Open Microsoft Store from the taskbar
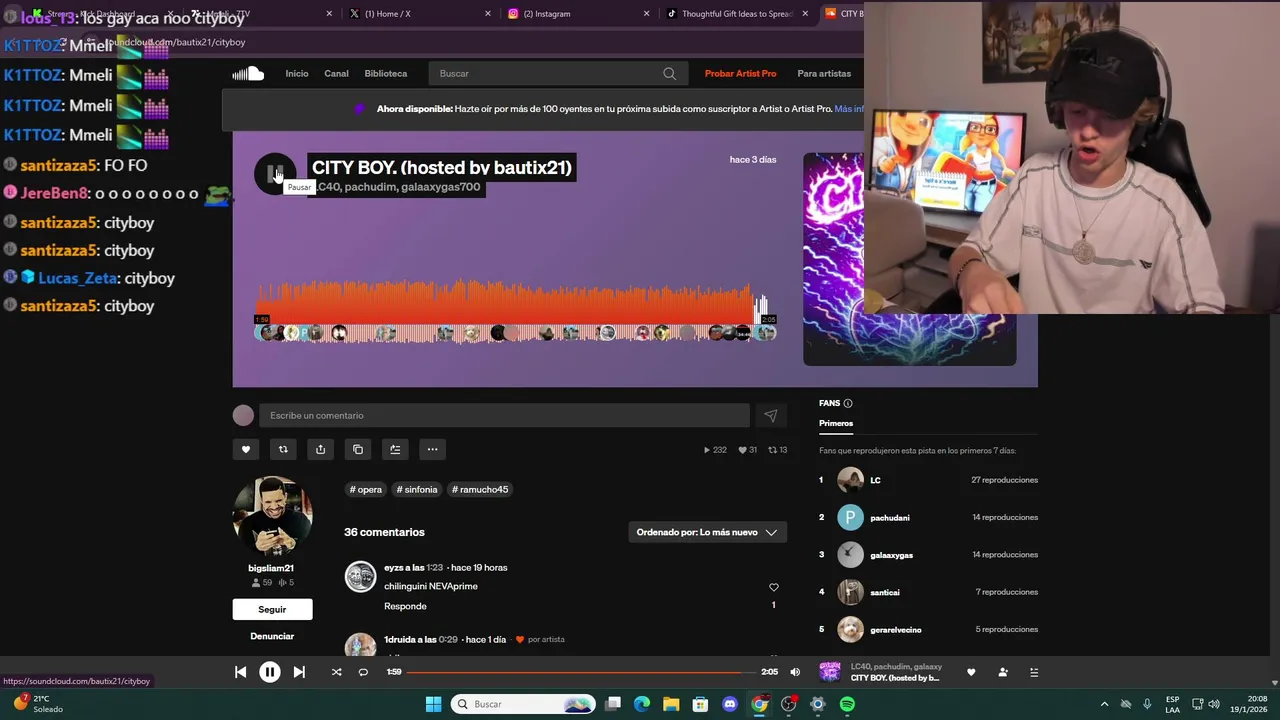 tap(701, 704)
